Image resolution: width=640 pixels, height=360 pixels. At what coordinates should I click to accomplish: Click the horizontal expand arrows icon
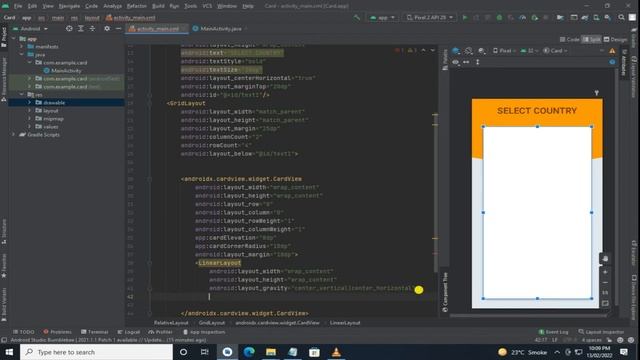pos(466,62)
